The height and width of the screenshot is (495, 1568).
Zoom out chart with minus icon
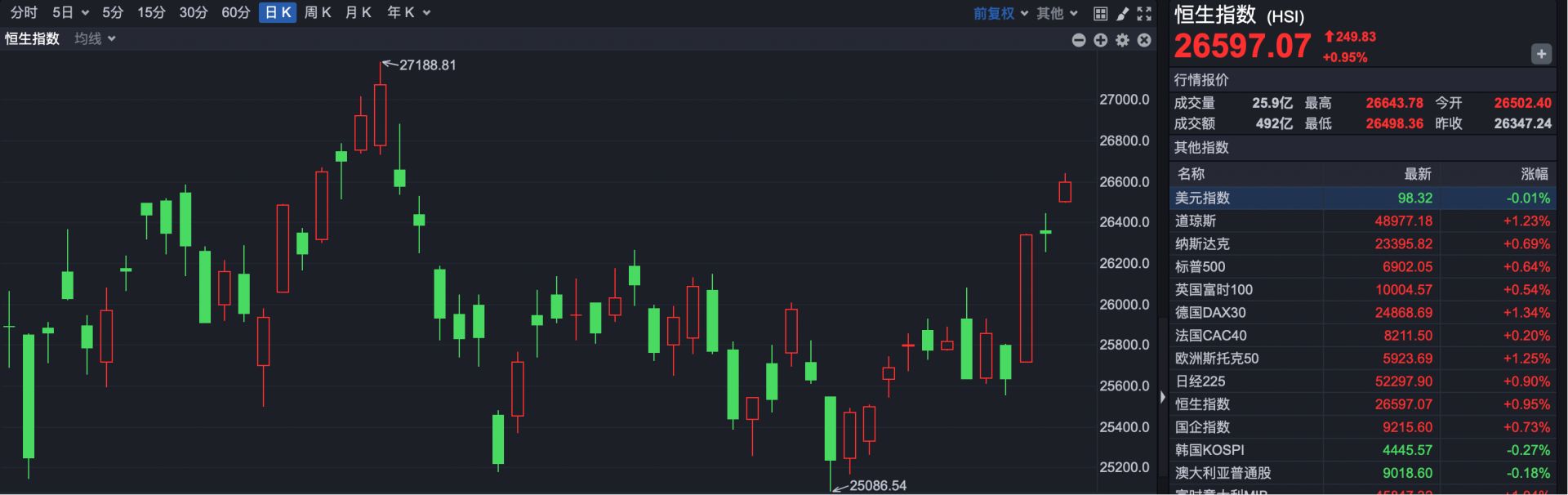pos(1079,40)
